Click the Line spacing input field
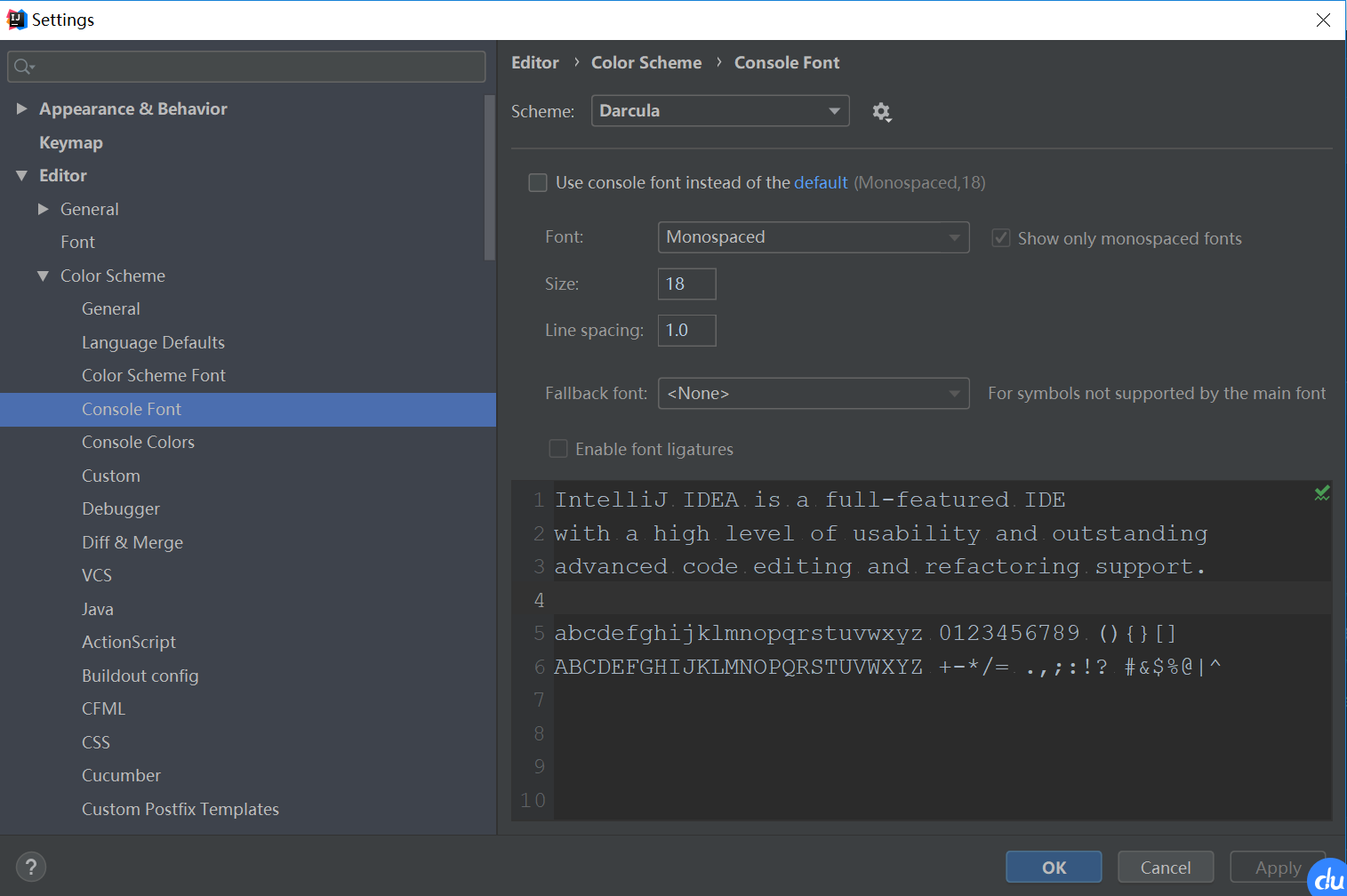 [x=686, y=331]
